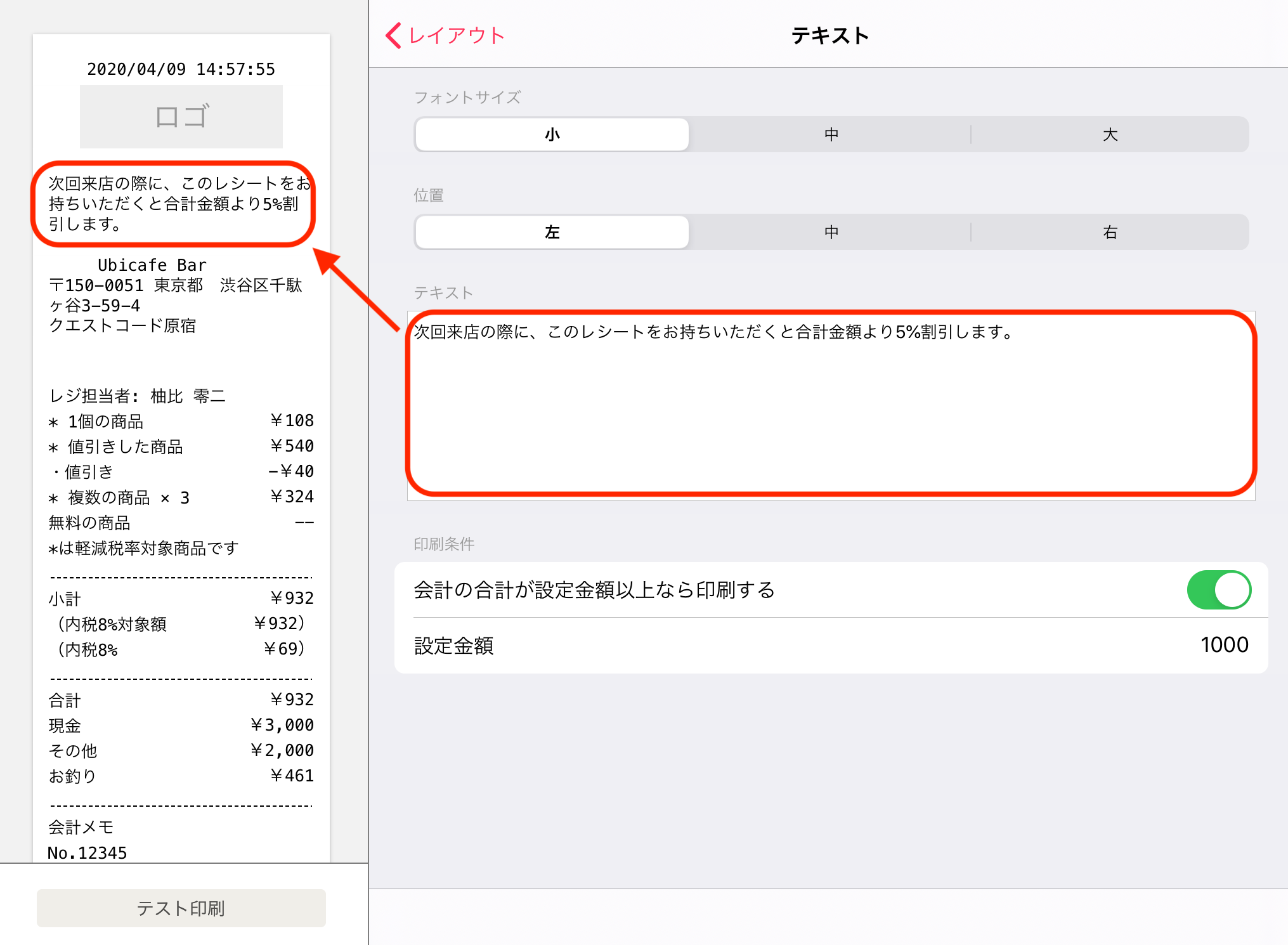Viewport: 1288px width, 945px height.
Task: Tap the 設定金額 row label
Action: [x=454, y=646]
